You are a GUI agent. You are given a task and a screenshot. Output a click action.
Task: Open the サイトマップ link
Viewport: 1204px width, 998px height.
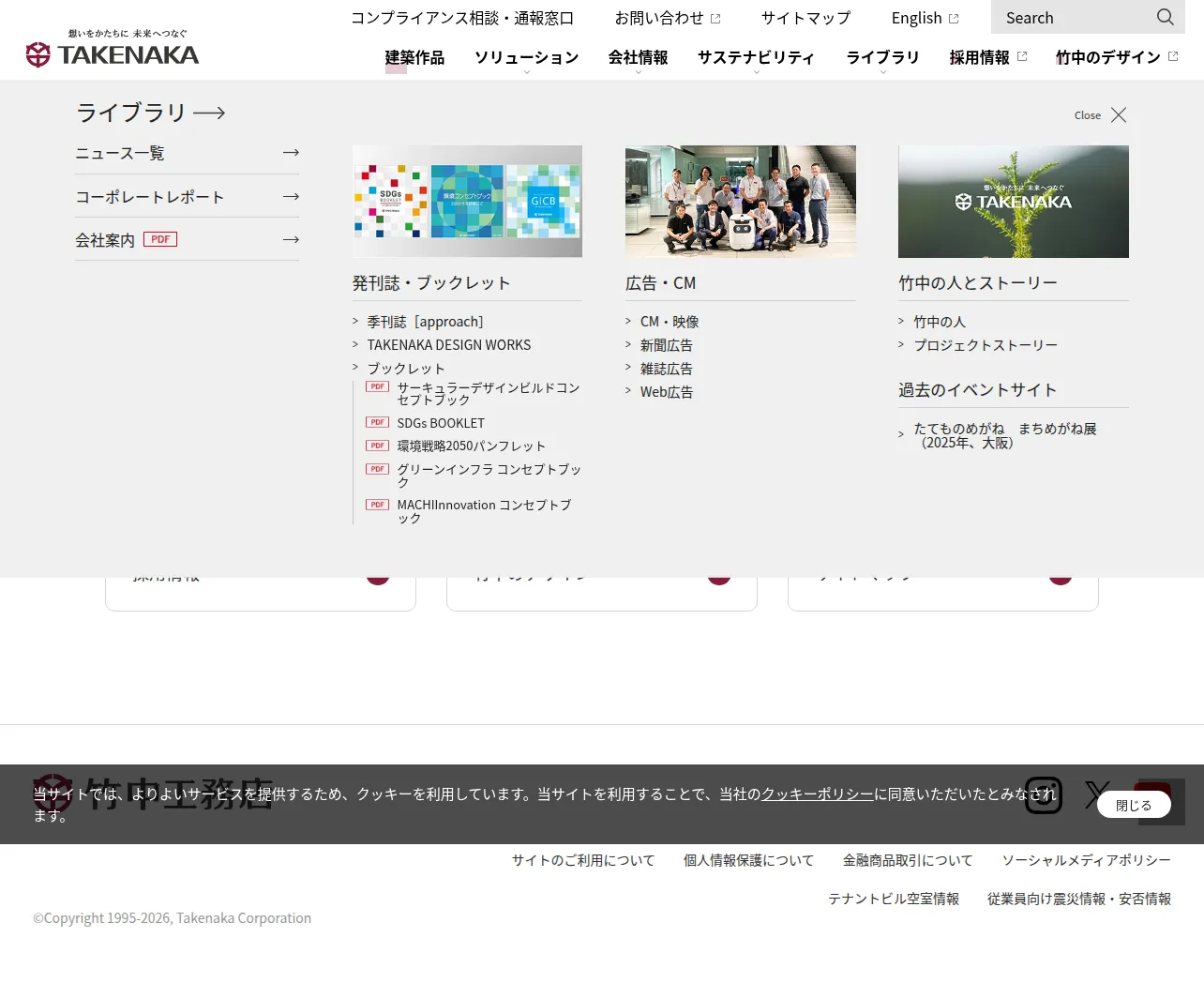(805, 18)
